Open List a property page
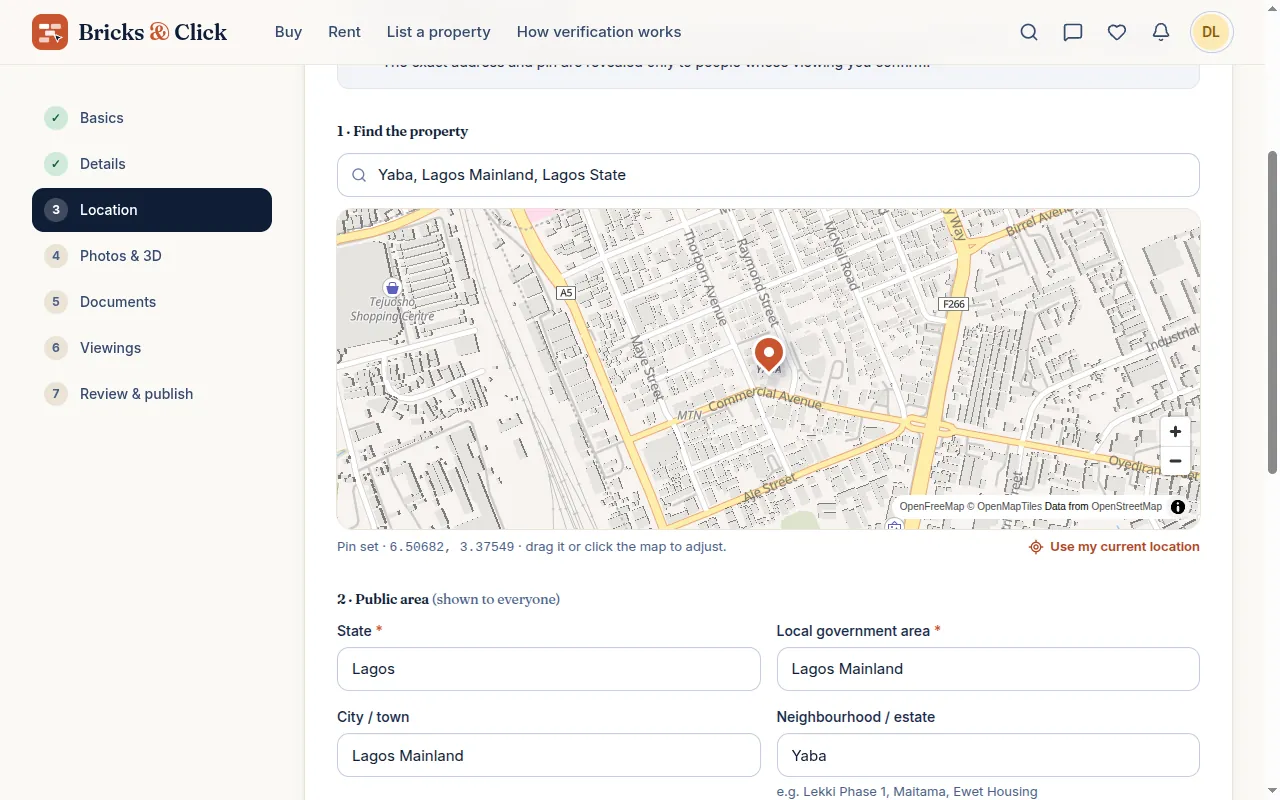 tap(439, 32)
